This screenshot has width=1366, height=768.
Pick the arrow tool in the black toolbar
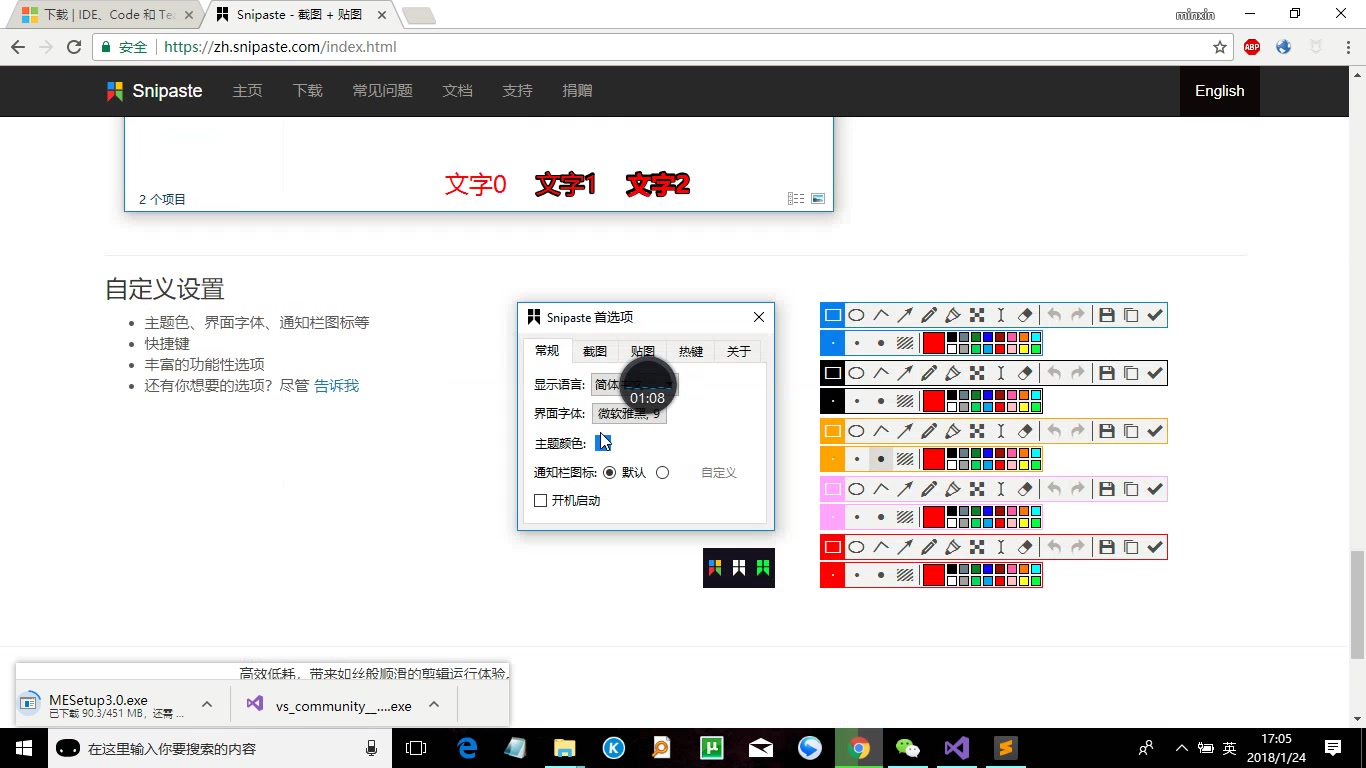coord(905,373)
